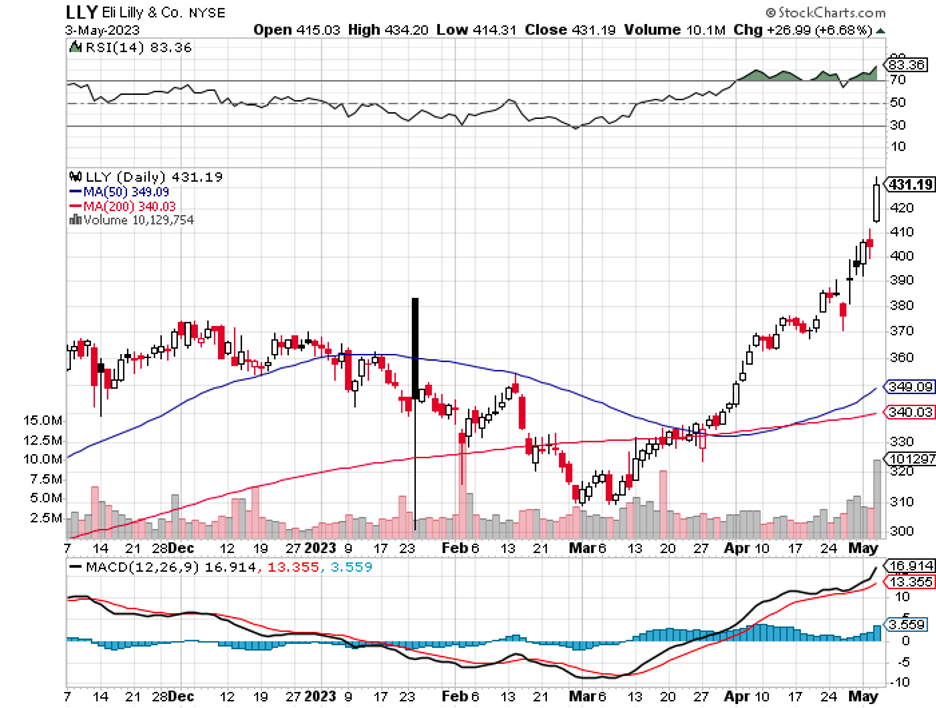This screenshot has height=708, width=936.
Task: Click the blue 3.559 histogram value in legend
Action: coord(352,567)
